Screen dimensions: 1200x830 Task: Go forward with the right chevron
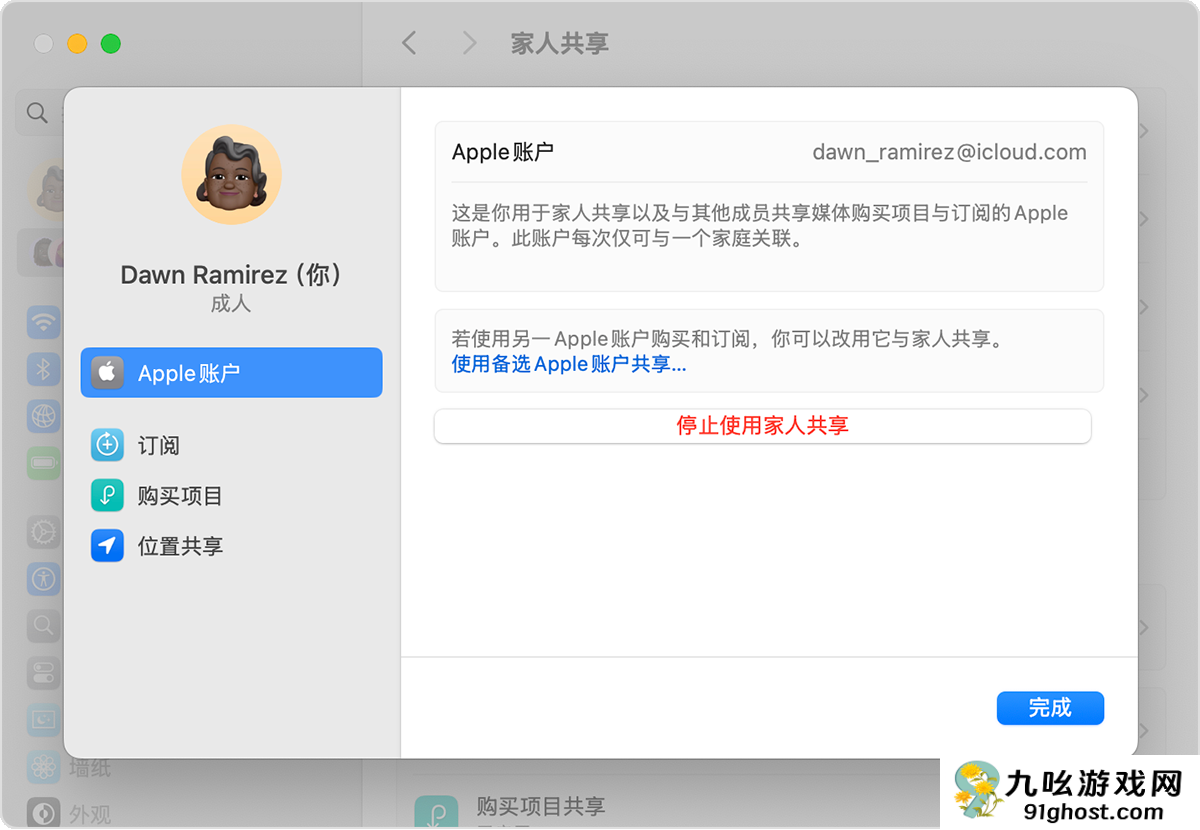click(468, 43)
